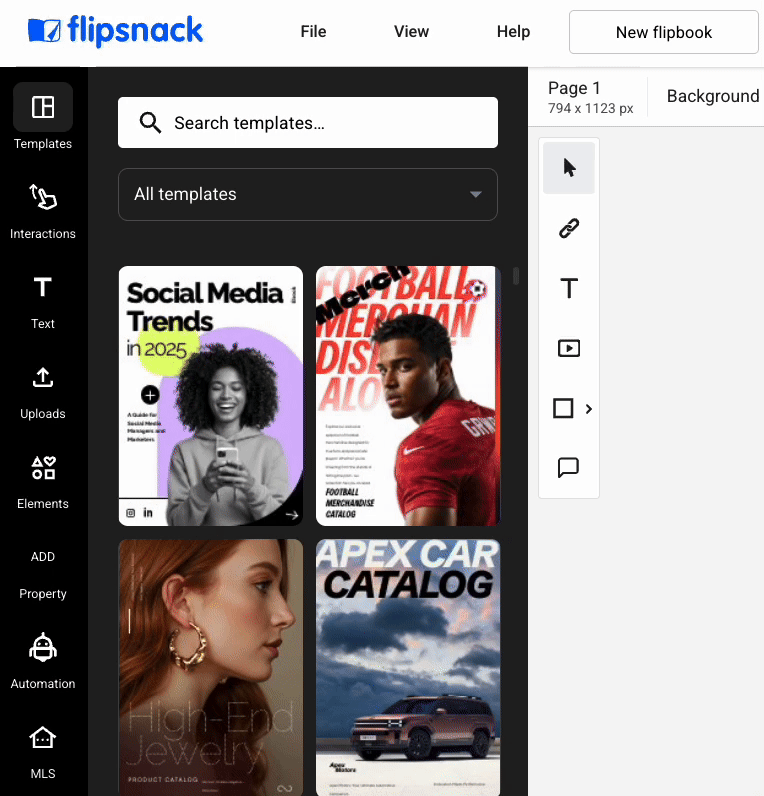Open the Elements panel
This screenshot has height=796, width=764.
(x=43, y=482)
